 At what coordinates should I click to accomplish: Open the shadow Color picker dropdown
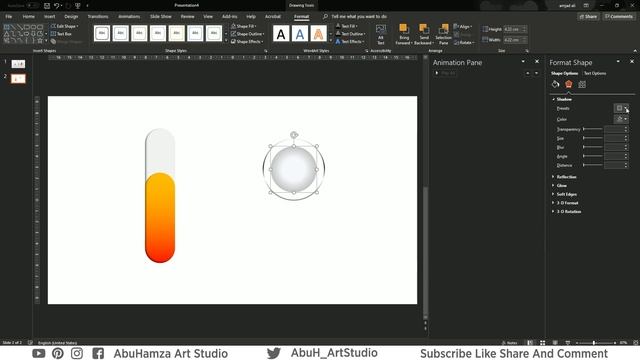point(621,119)
